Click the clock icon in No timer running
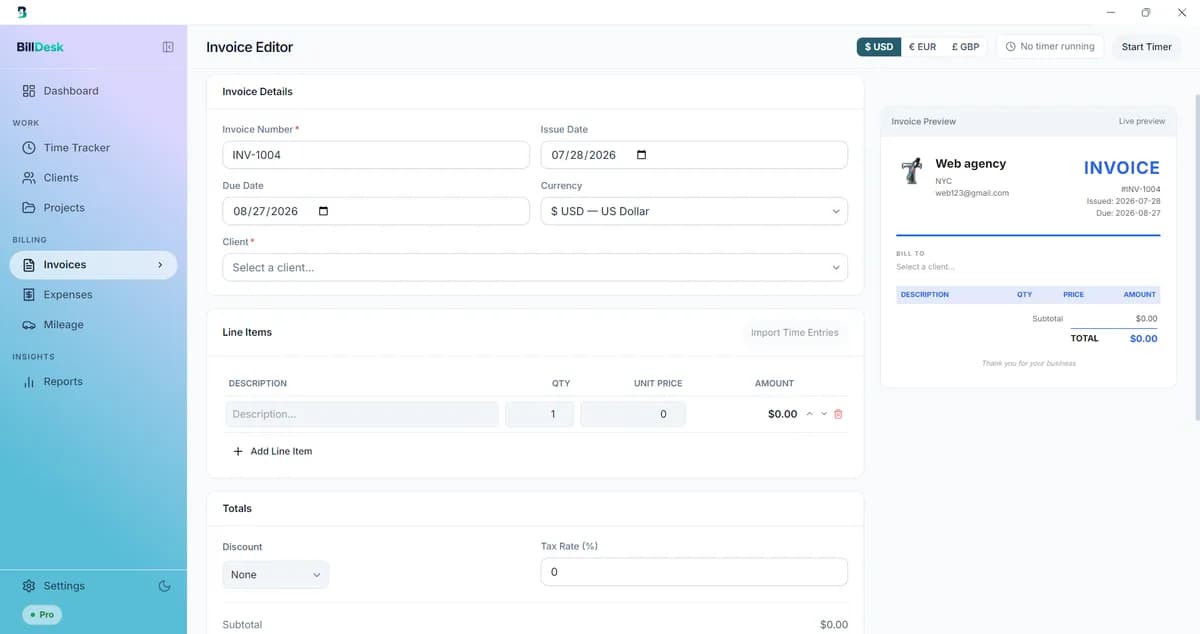1200x634 pixels. point(1010,47)
